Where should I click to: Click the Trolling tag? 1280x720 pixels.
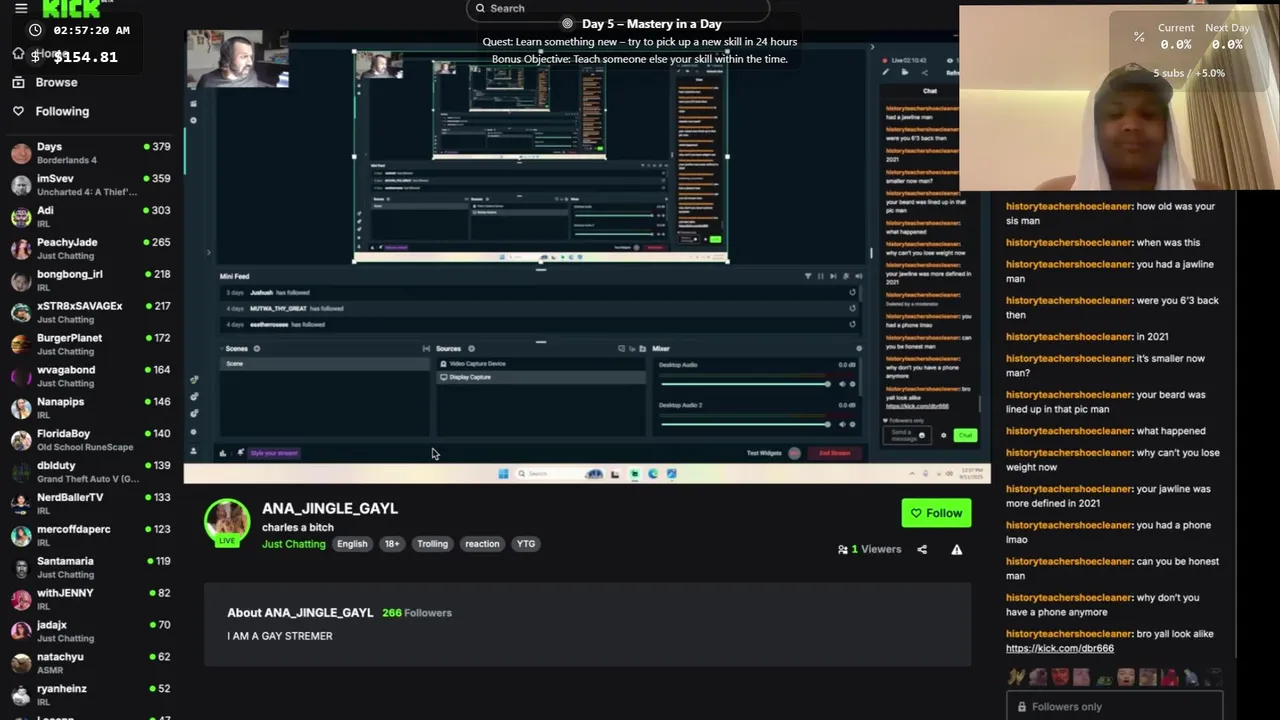coord(432,544)
